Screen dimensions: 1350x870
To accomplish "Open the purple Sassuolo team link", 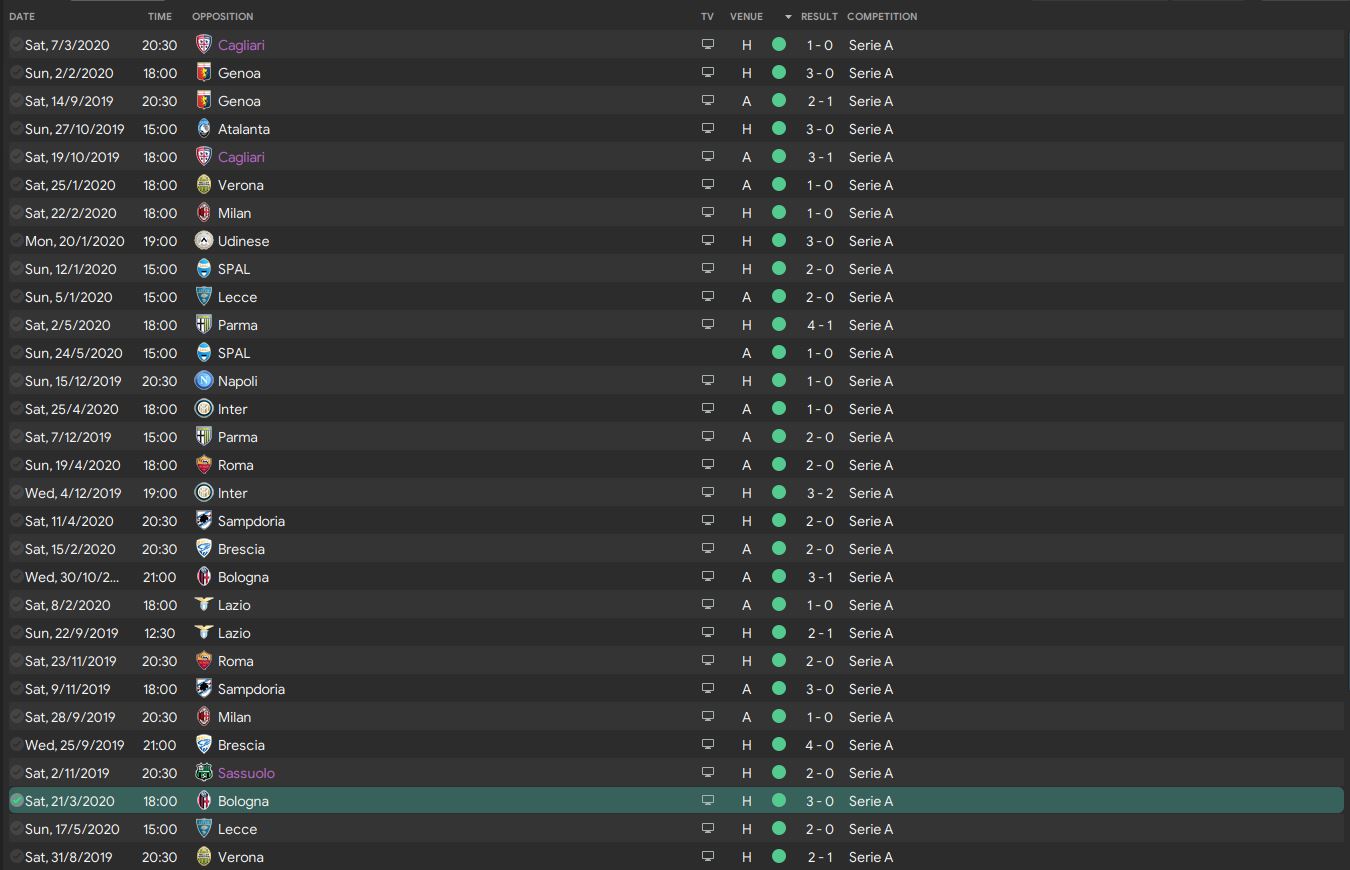I will 246,773.
